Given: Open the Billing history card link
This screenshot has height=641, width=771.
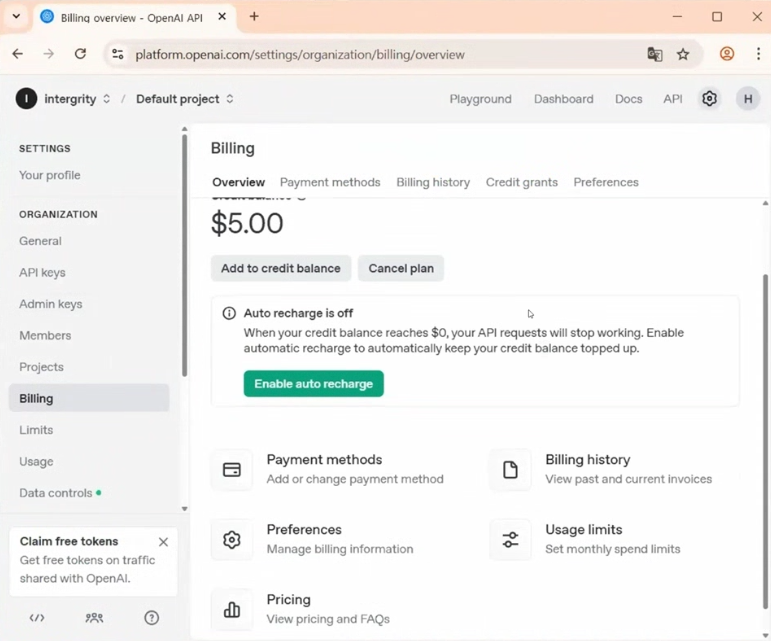Looking at the screenshot, I should (601, 469).
